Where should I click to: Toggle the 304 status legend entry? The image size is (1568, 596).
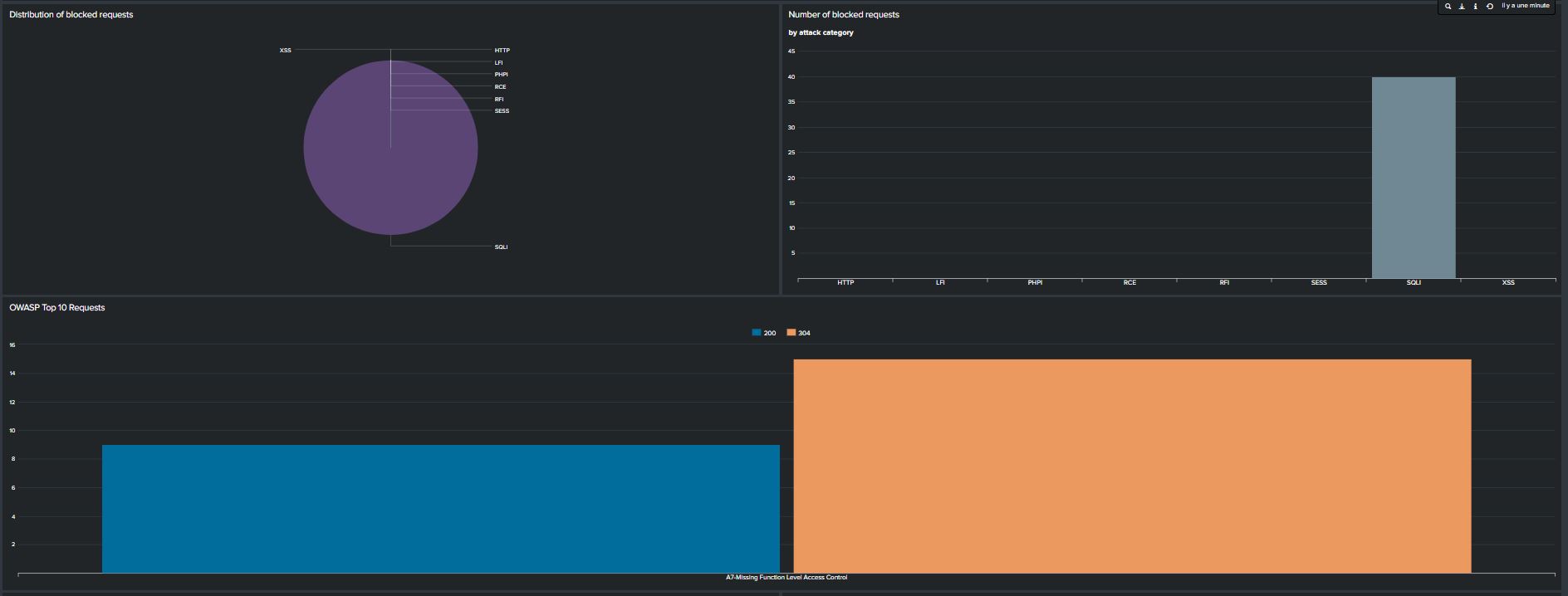coord(799,333)
